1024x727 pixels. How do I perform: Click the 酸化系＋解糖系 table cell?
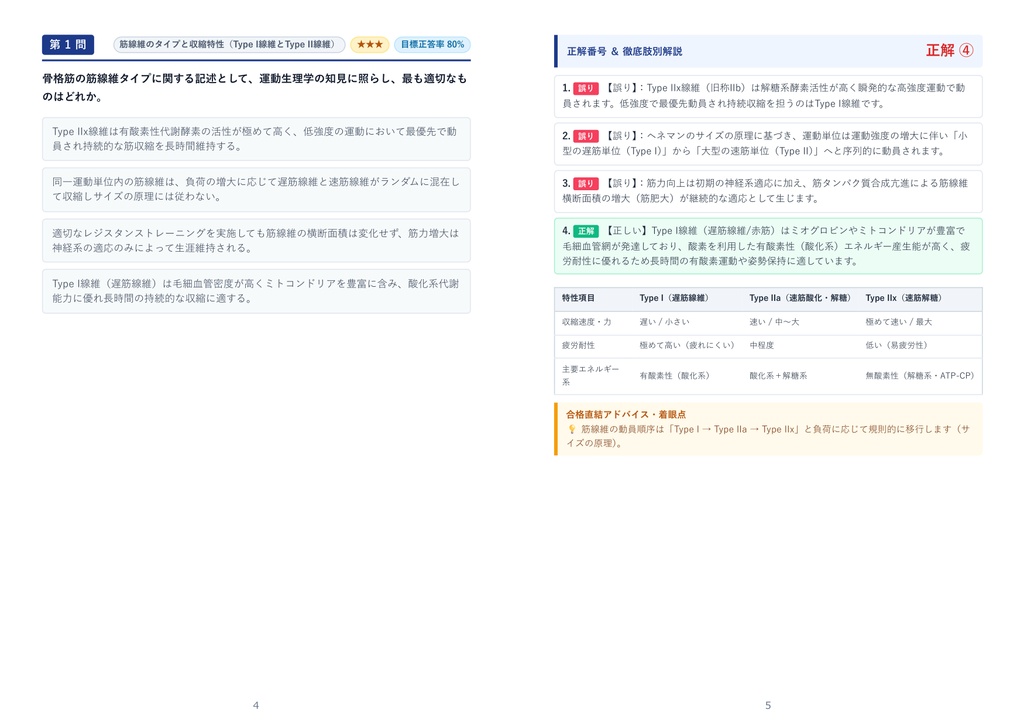(778, 376)
